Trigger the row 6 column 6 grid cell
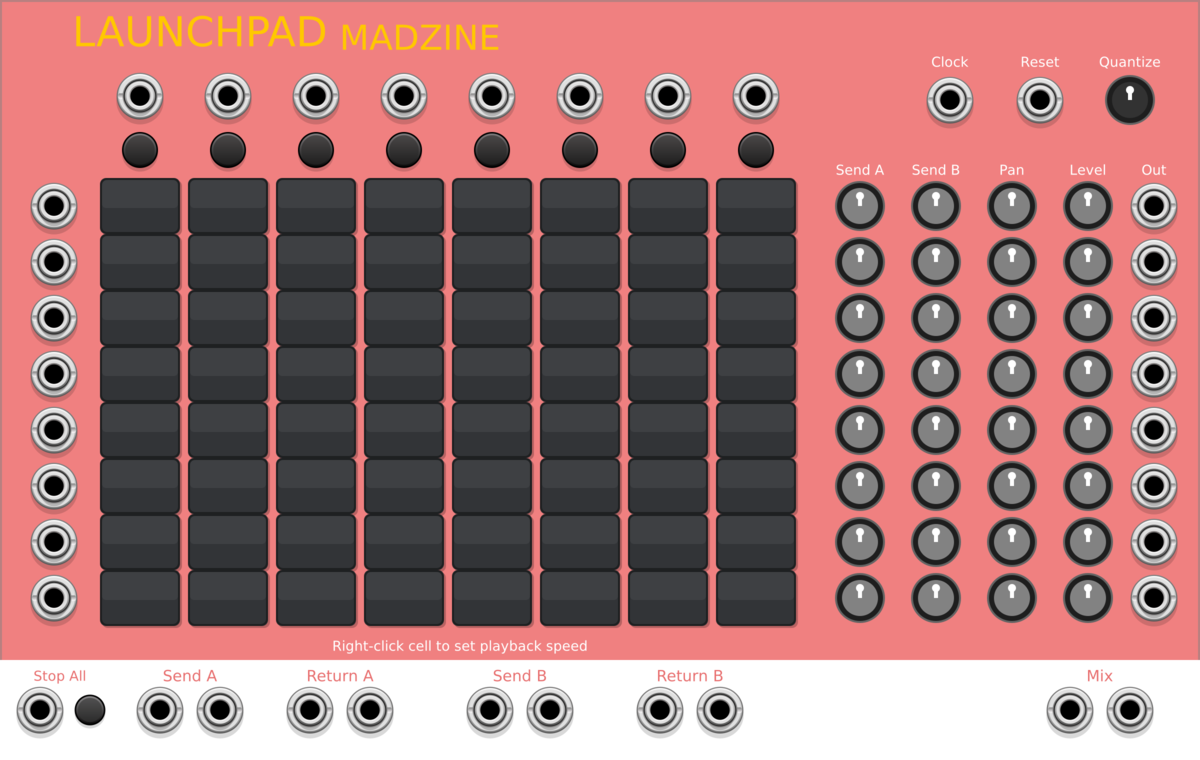Viewport: 1200px width, 760px height. tap(580, 486)
